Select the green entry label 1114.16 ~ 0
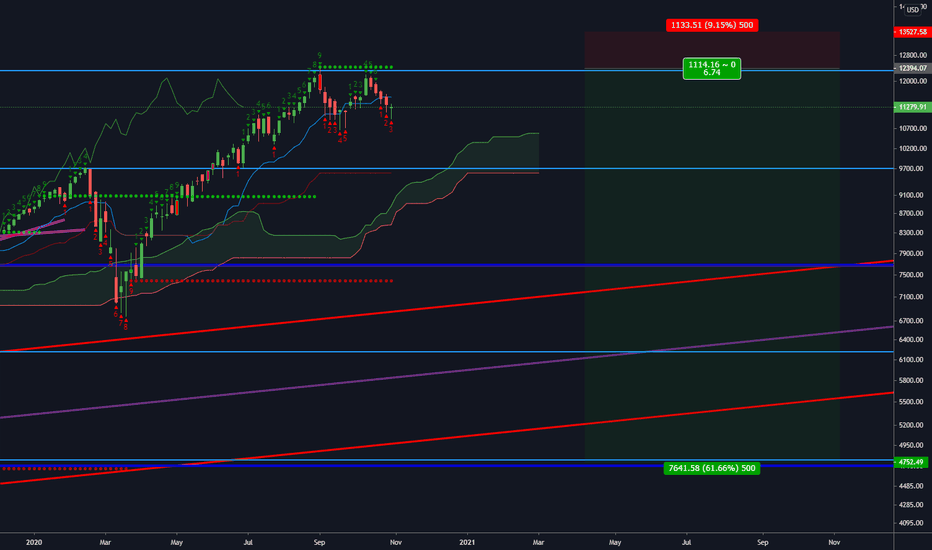Viewport: 932px width, 550px height. [711, 68]
